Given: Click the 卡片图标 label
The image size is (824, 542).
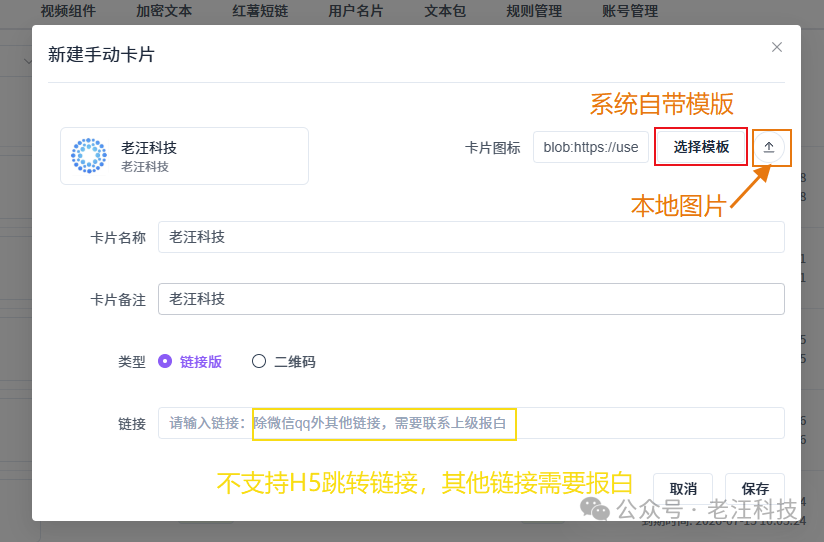Looking at the screenshot, I should [x=492, y=148].
